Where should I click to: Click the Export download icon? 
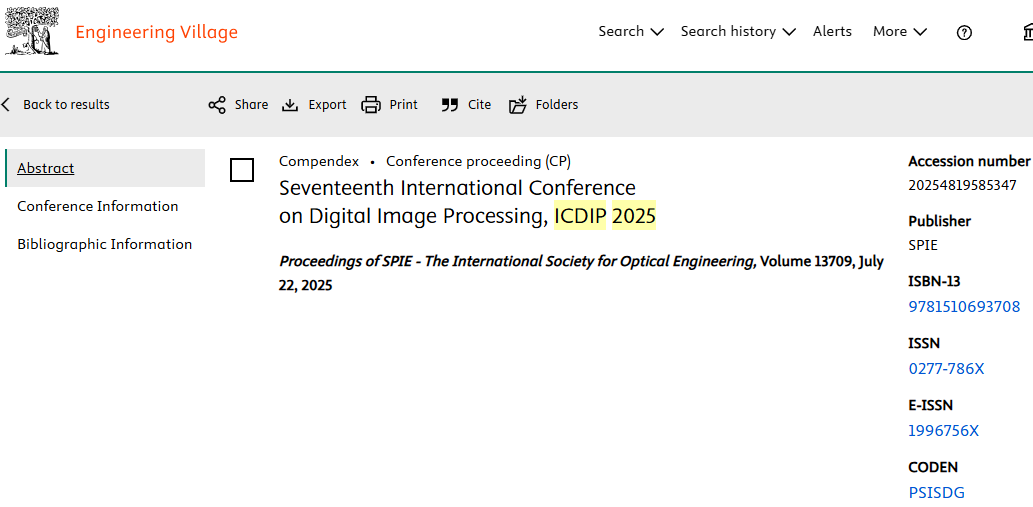pos(290,105)
